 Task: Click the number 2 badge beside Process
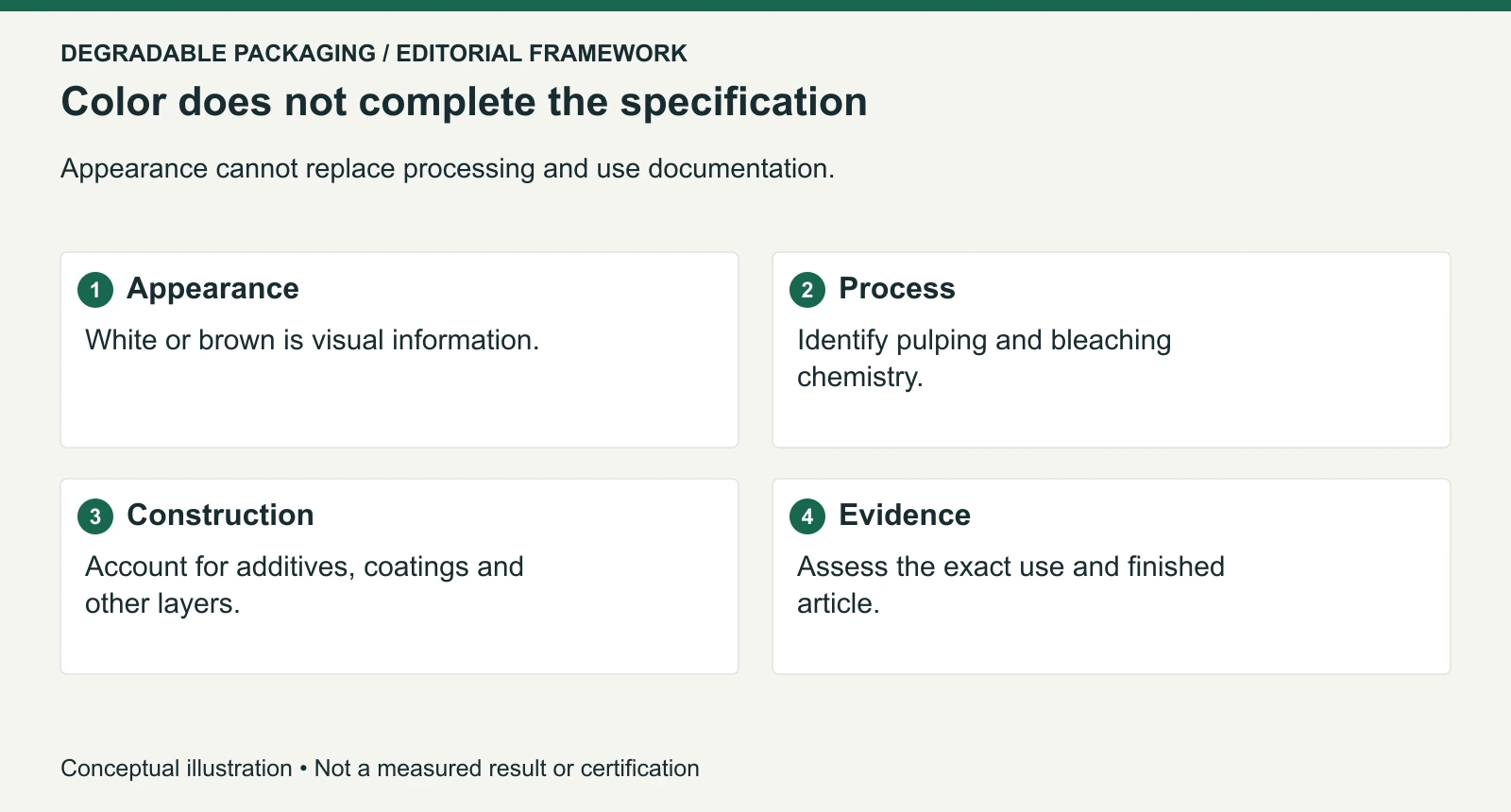(x=807, y=290)
